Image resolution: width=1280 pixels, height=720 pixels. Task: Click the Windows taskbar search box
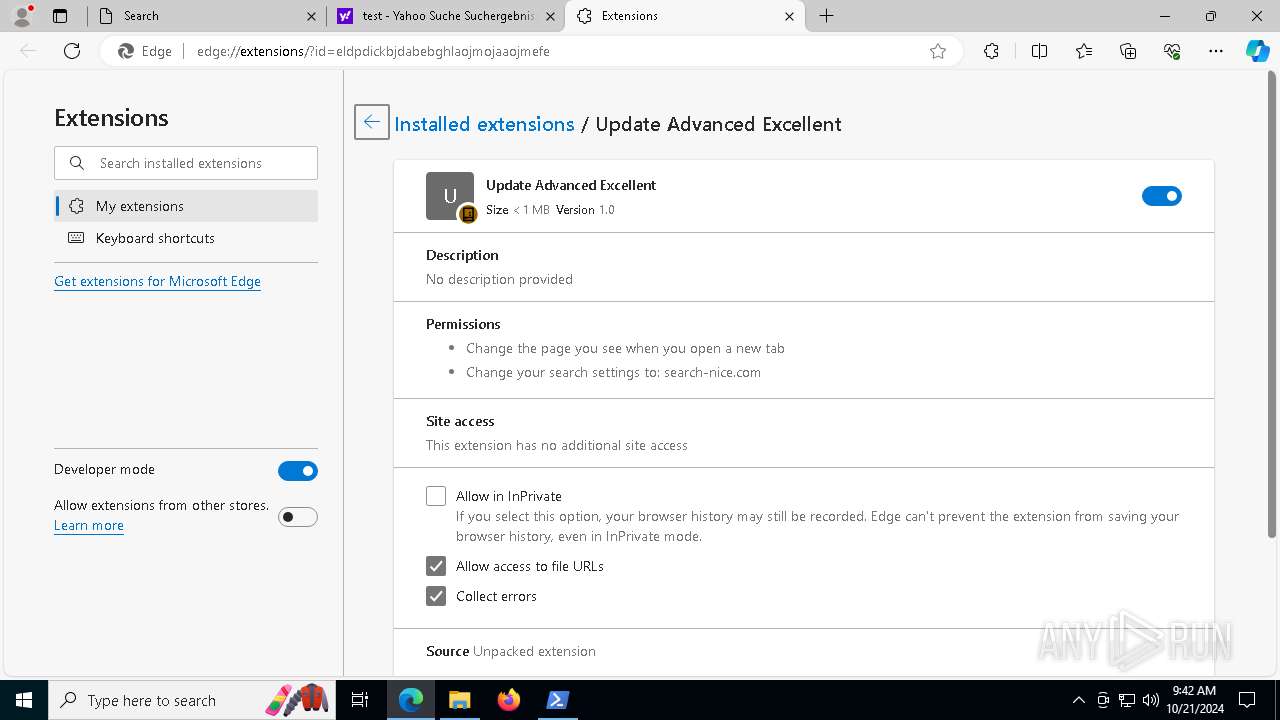pyautogui.click(x=193, y=700)
